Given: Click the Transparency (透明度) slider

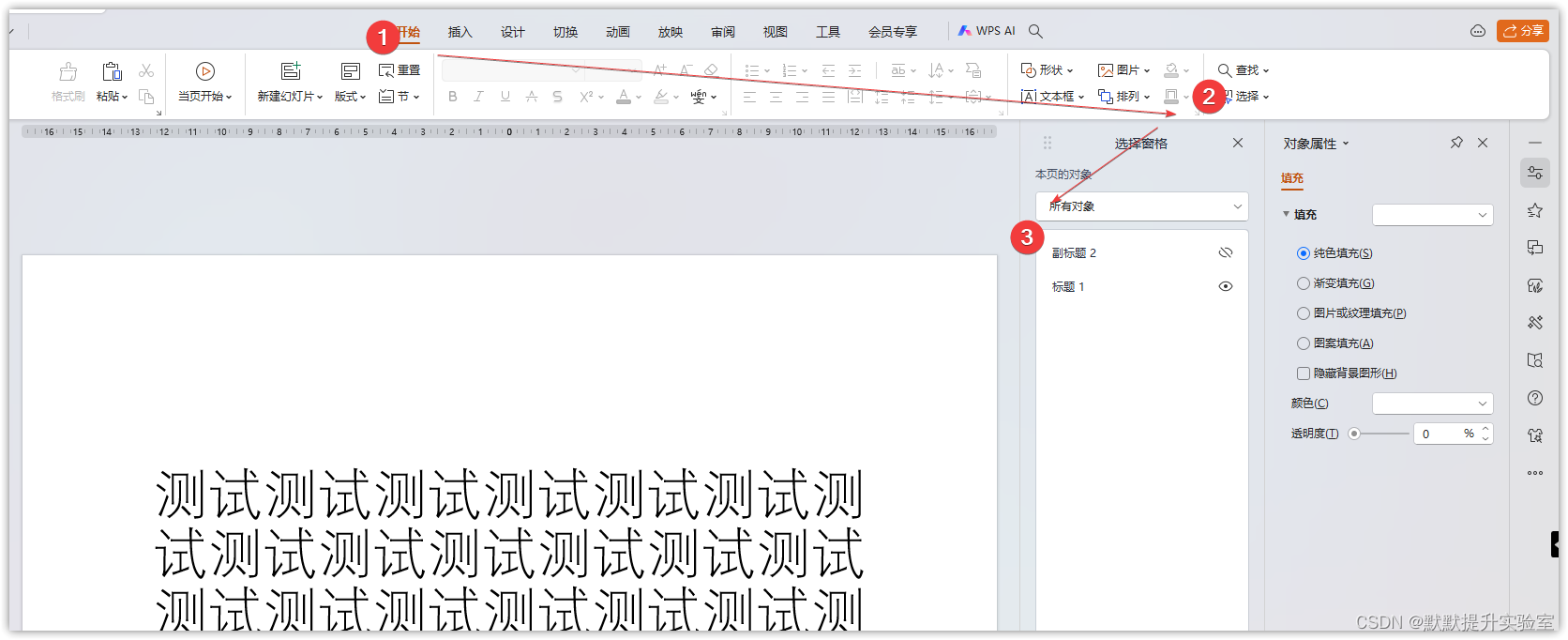Looking at the screenshot, I should click(1379, 434).
